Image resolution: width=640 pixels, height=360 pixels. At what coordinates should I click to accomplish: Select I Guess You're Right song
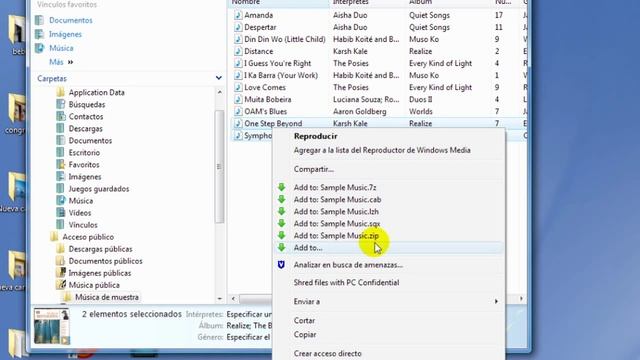(x=278, y=63)
